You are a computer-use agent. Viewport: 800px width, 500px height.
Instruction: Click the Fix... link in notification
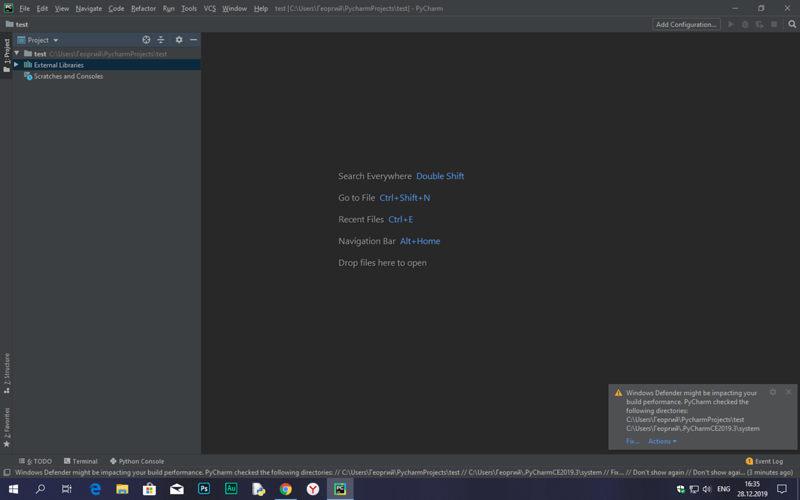pyautogui.click(x=632, y=441)
